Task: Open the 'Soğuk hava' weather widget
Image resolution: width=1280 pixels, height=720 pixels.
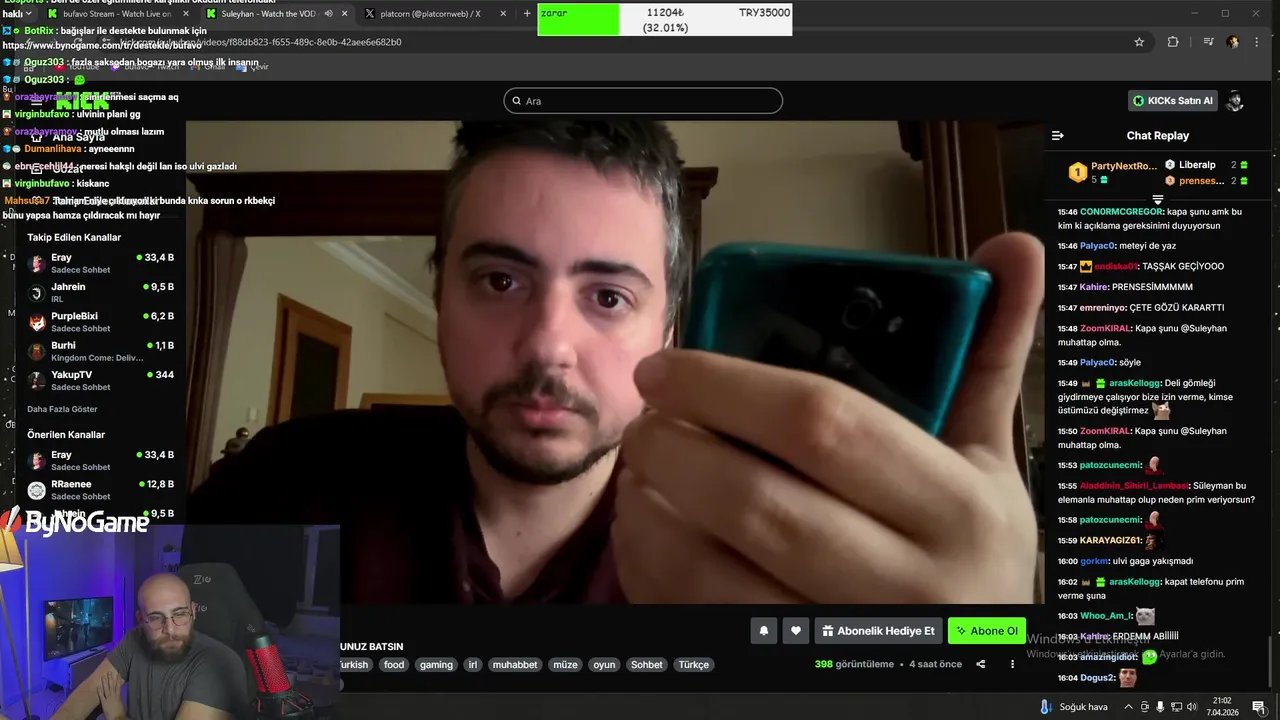Action: click(x=1073, y=707)
